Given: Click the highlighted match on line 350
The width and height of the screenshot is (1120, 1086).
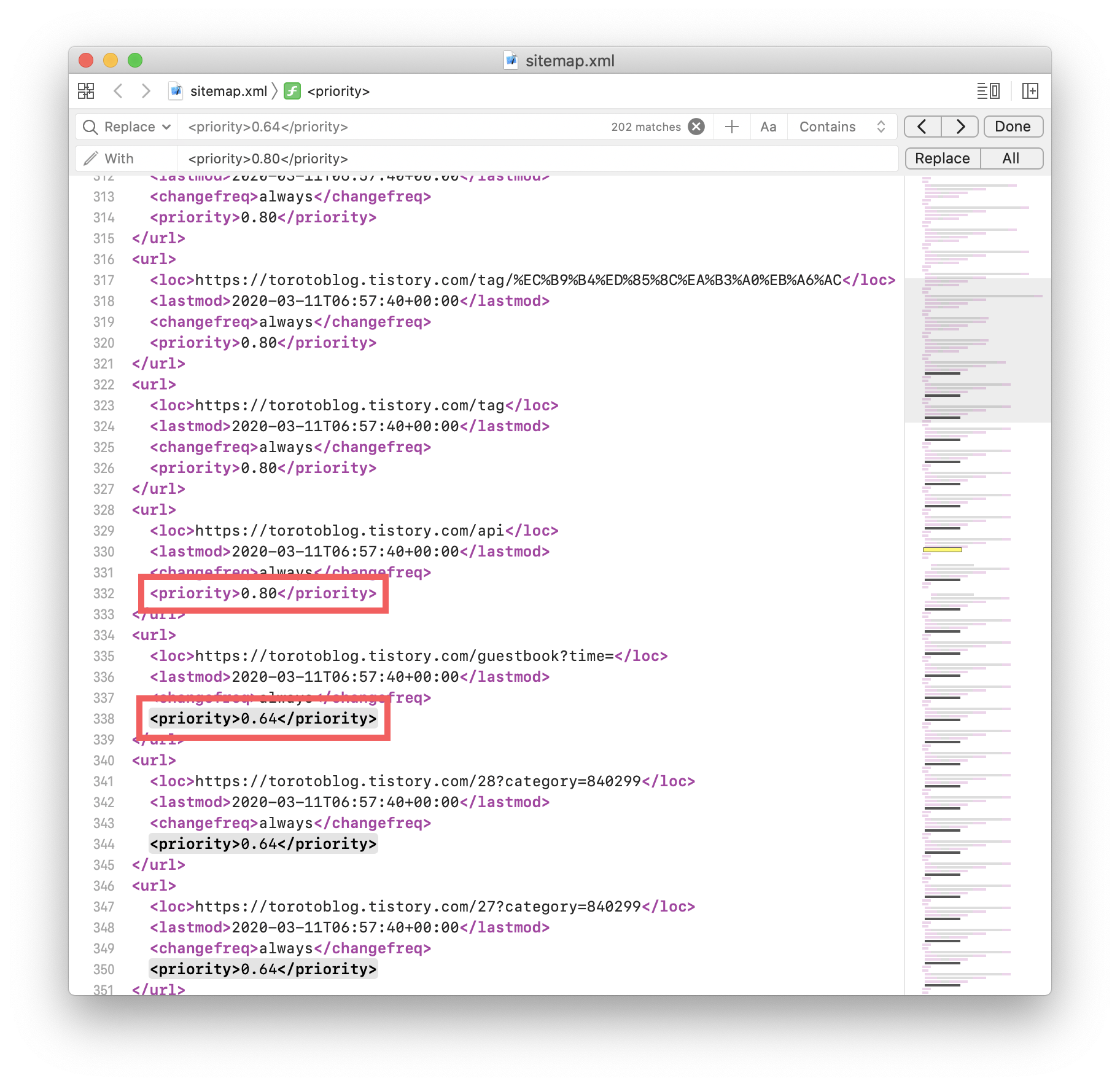Looking at the screenshot, I should pyautogui.click(x=263, y=969).
